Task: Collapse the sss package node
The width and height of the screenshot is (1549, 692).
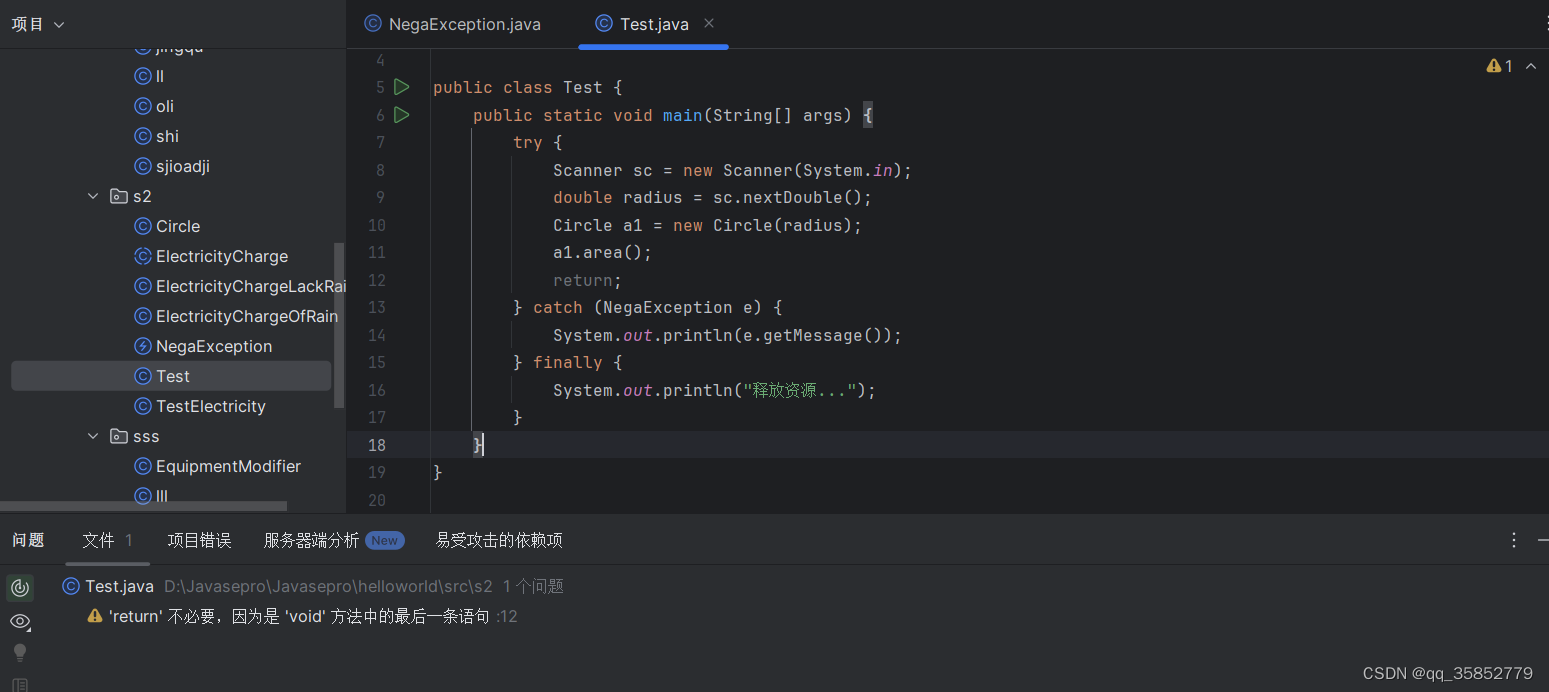Action: coord(93,436)
